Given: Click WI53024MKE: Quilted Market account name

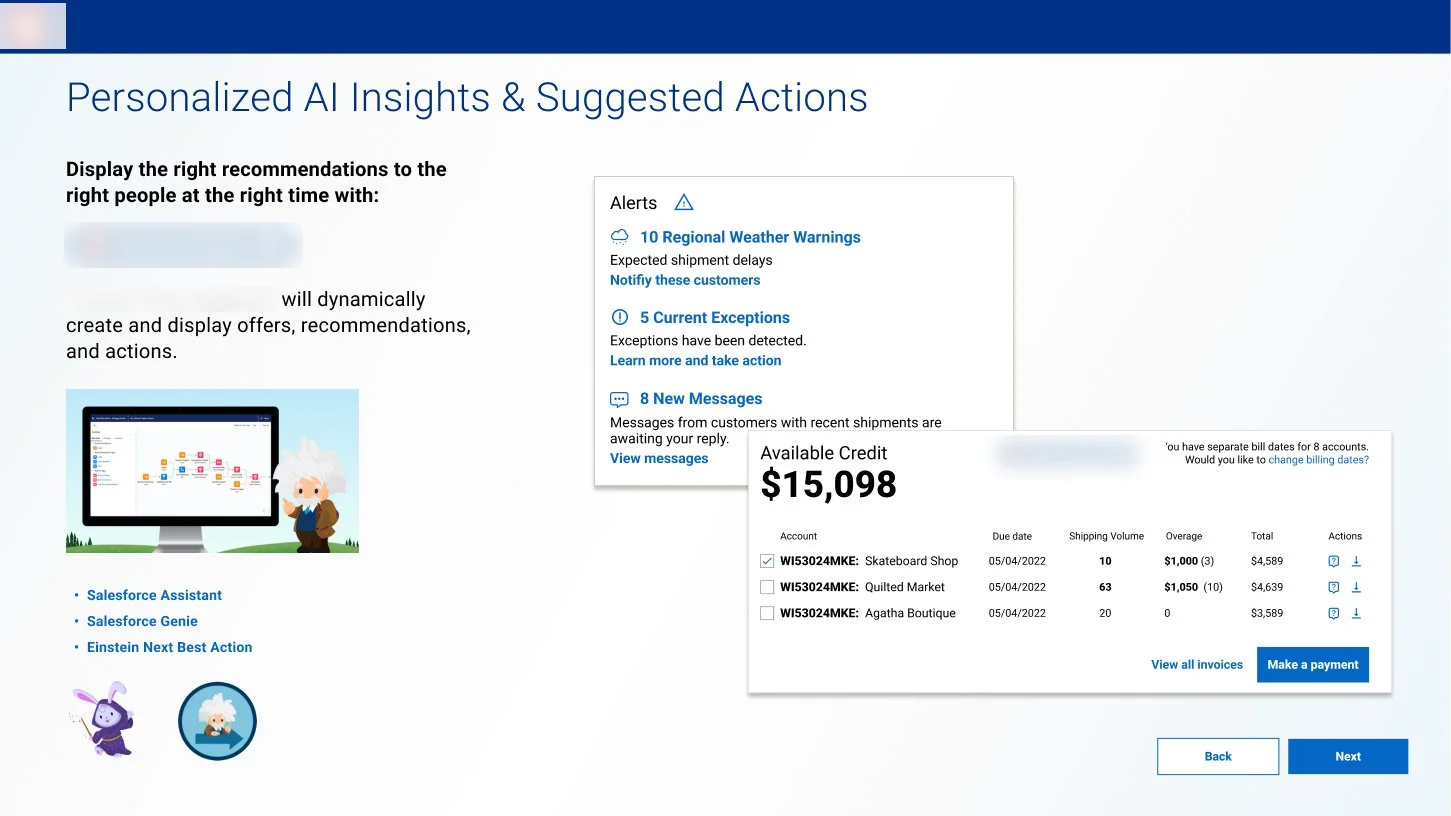Looking at the screenshot, I should click(x=862, y=587).
